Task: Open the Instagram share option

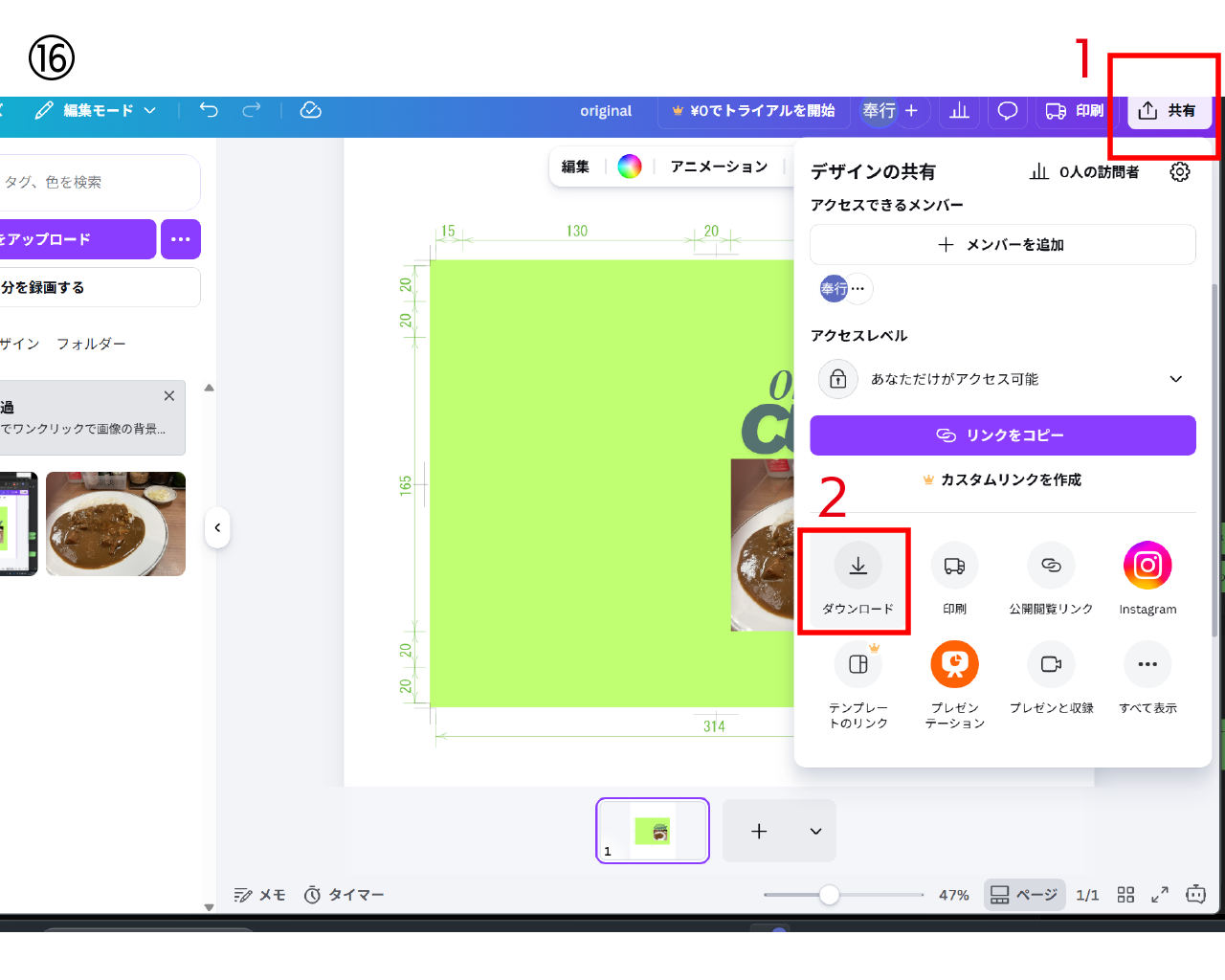Action: pos(1147,567)
